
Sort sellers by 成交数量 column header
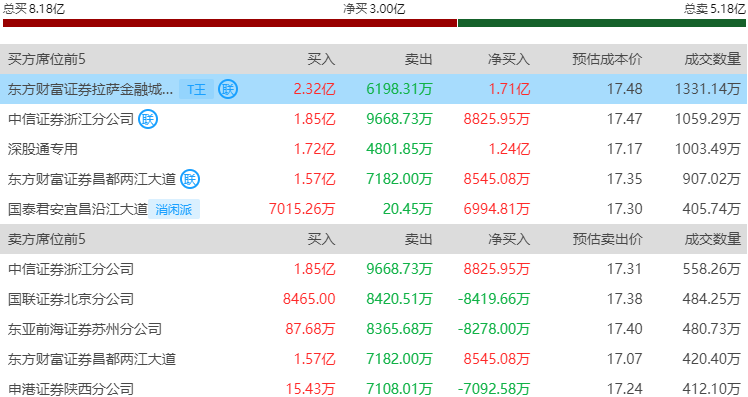(713, 239)
